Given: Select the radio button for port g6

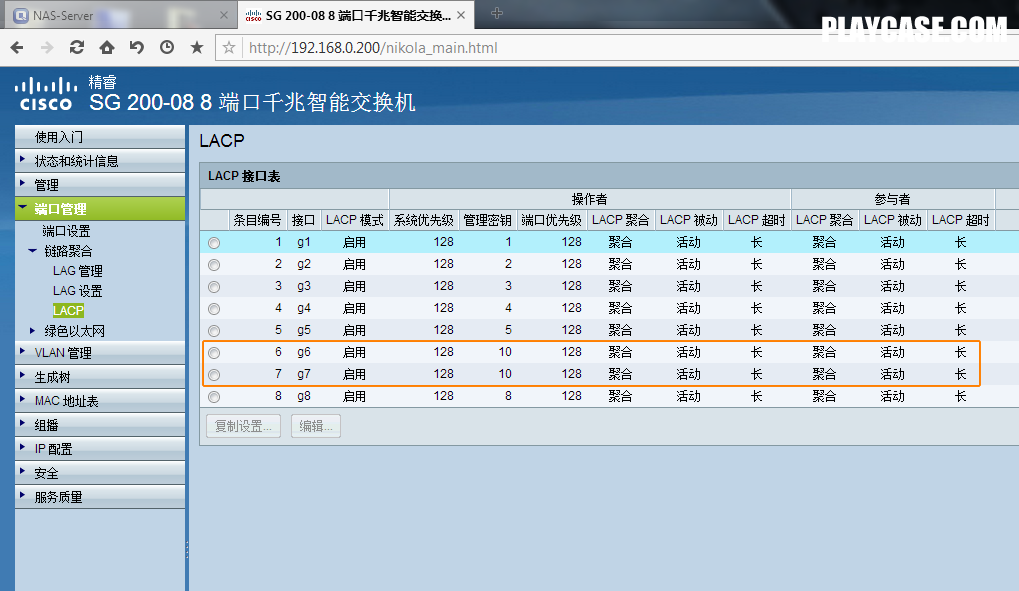Looking at the screenshot, I should 214,353.
